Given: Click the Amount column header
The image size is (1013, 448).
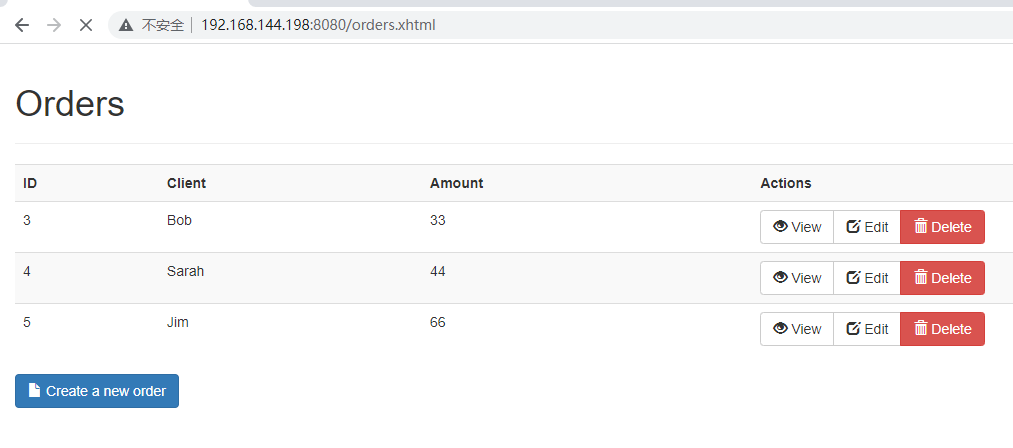Looking at the screenshot, I should (x=456, y=183).
